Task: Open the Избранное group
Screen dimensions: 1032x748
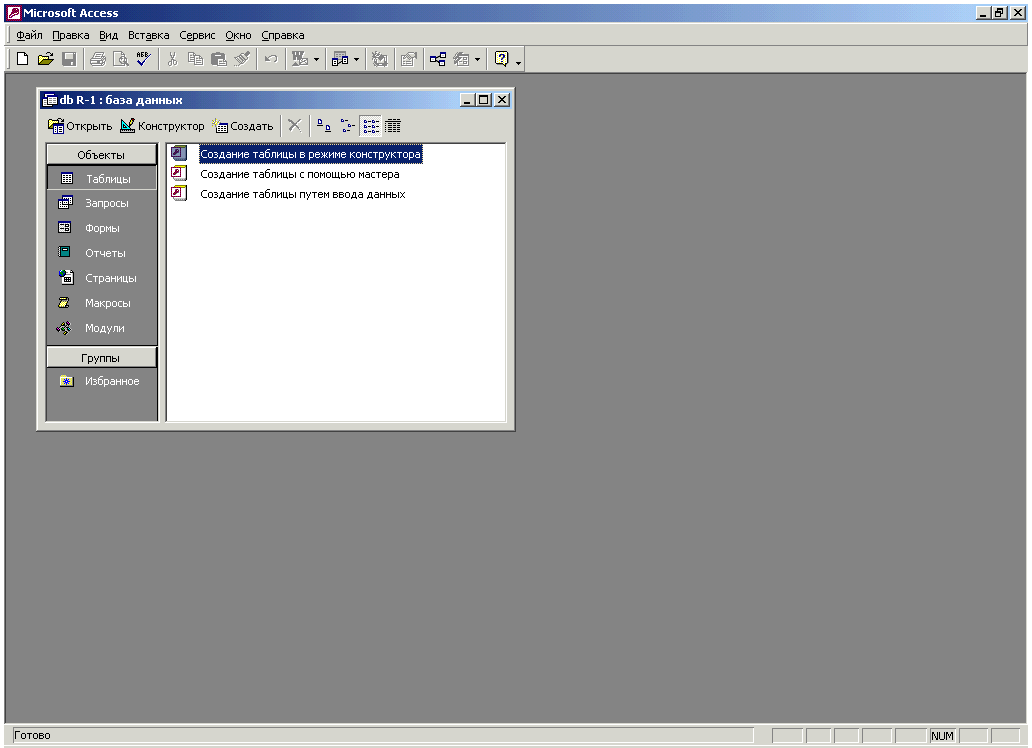Action: [x=101, y=381]
